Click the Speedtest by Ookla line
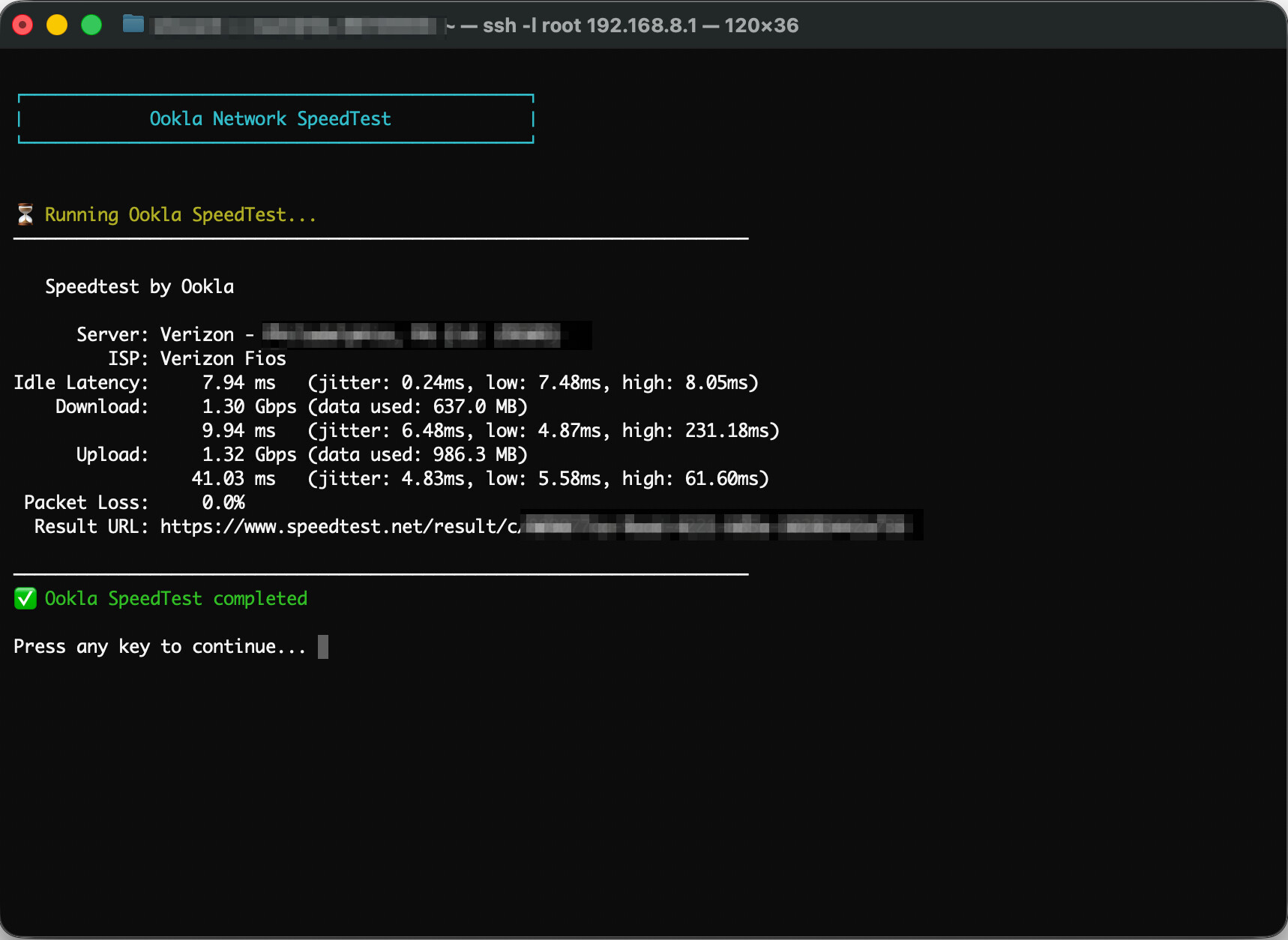Viewport: 1288px width, 940px height. [x=139, y=287]
